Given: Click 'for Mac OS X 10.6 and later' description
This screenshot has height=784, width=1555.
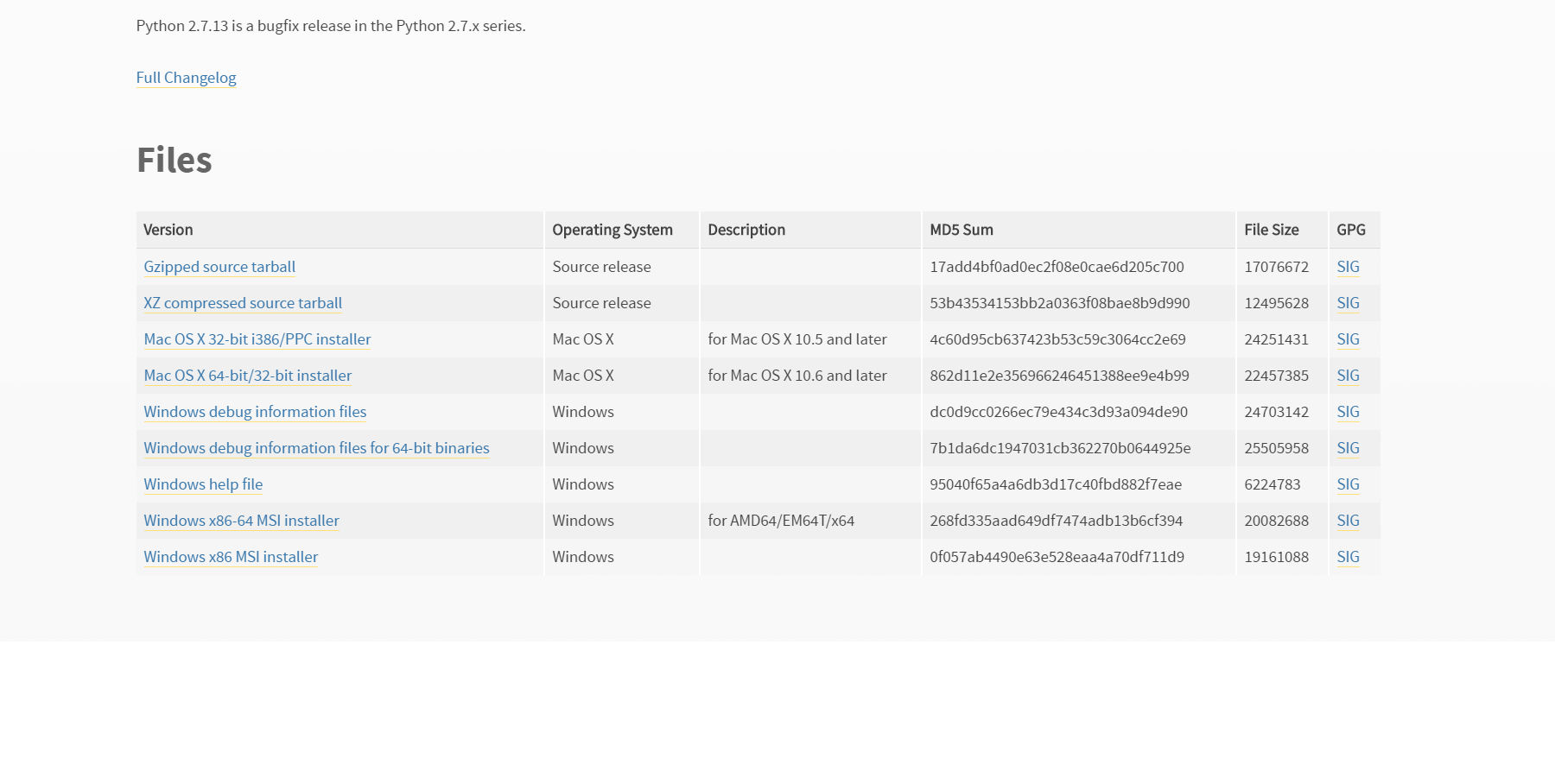Looking at the screenshot, I should click(797, 376).
